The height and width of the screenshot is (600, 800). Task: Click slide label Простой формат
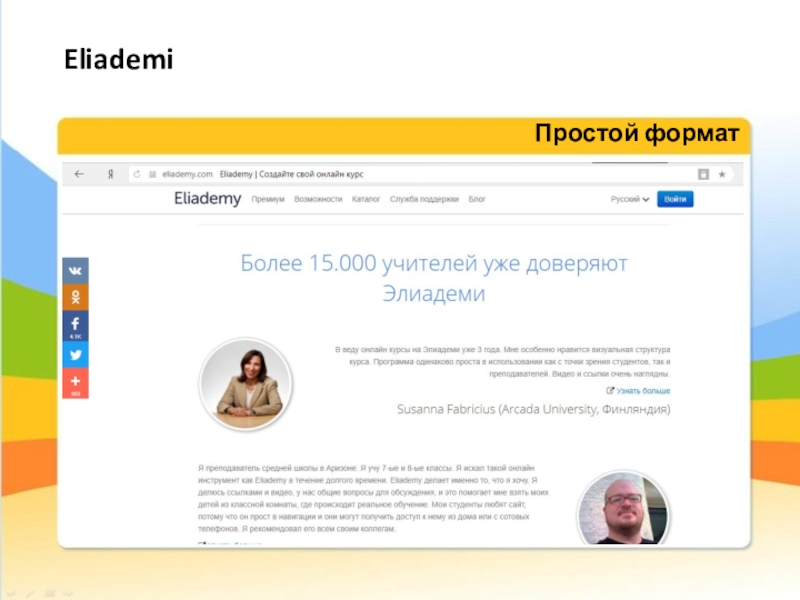(x=637, y=134)
